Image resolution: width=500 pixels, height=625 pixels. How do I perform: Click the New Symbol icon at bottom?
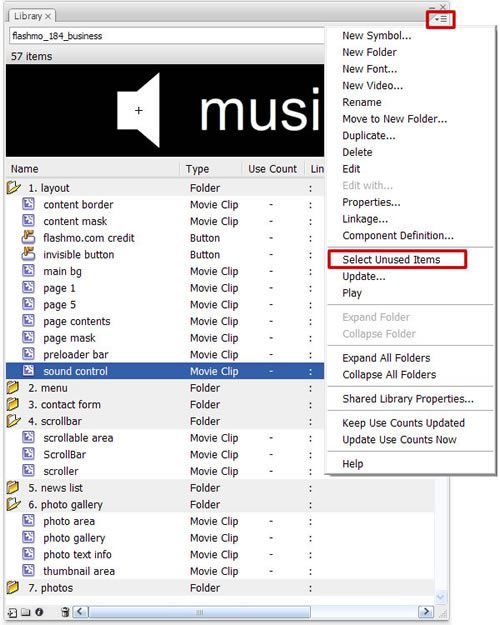13,612
